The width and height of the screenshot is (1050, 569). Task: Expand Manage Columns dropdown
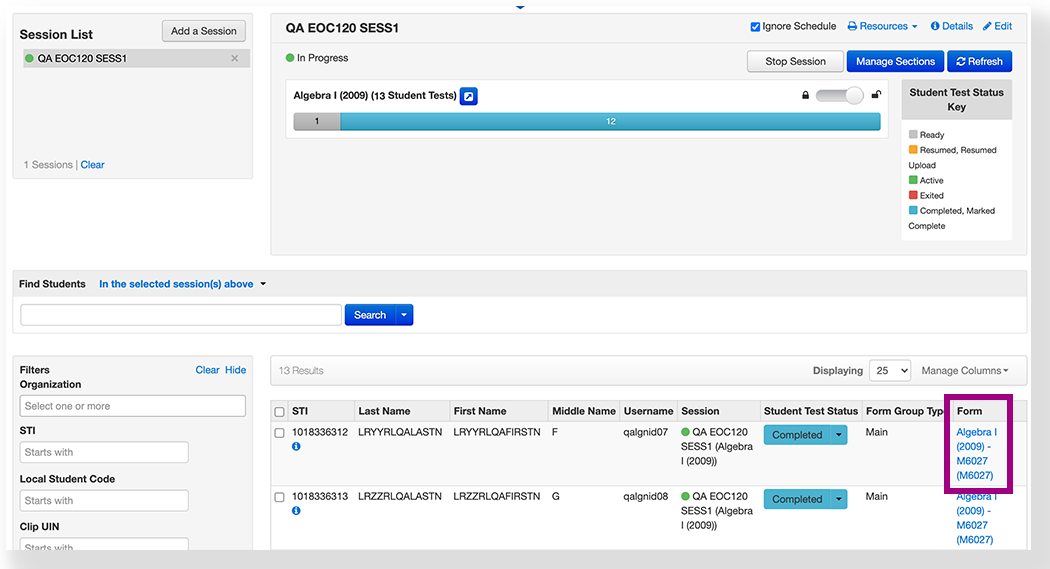(x=964, y=371)
